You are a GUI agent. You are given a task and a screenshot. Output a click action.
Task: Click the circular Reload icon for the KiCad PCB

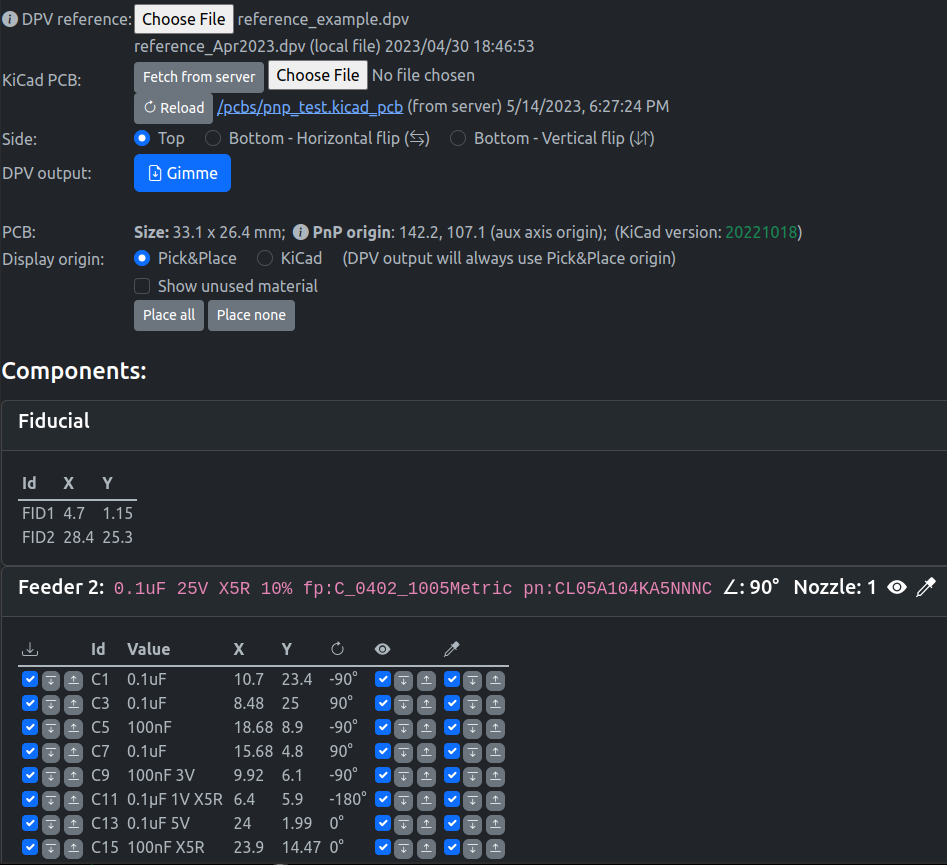pos(150,106)
